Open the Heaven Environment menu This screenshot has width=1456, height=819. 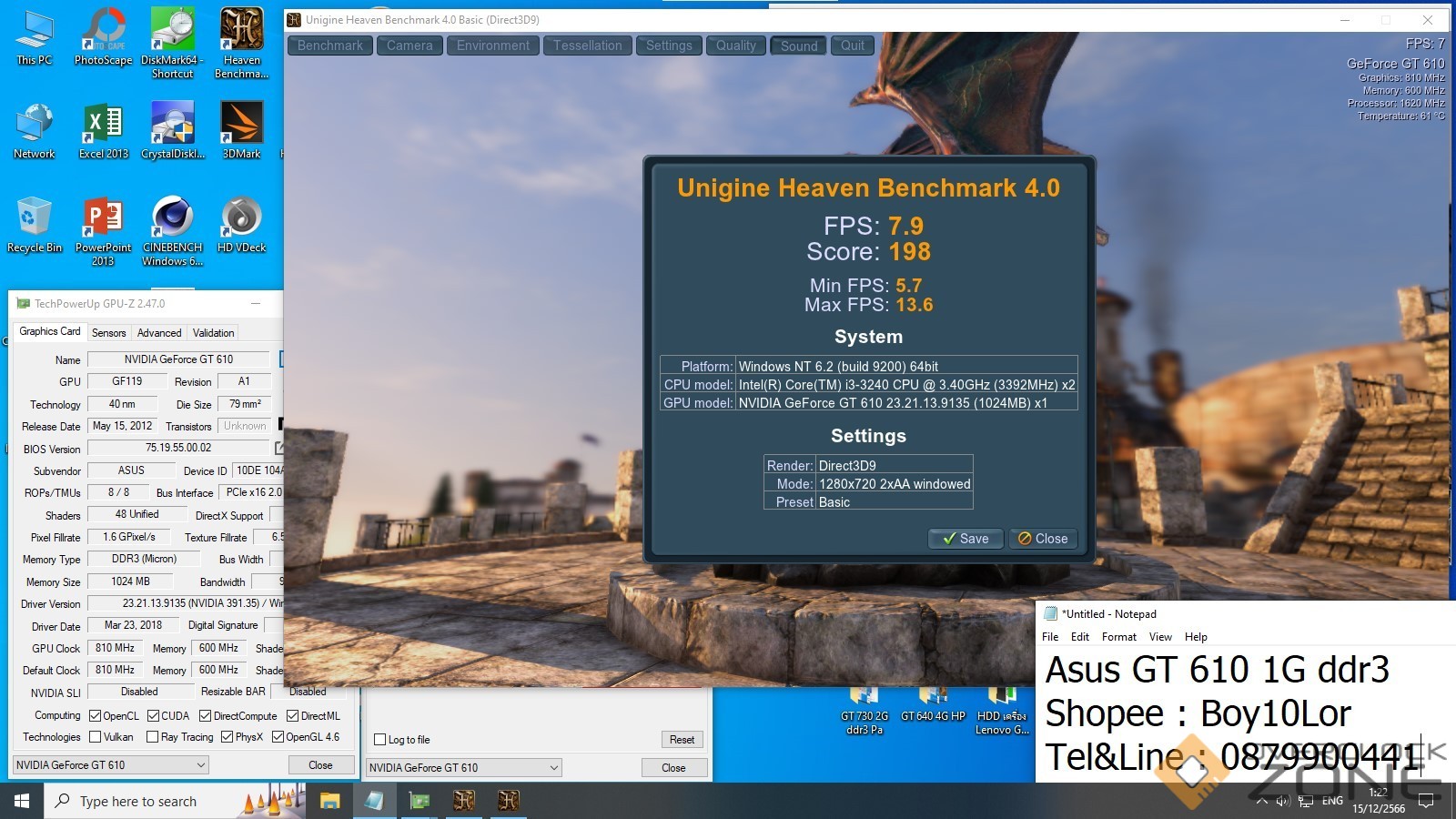pos(493,45)
